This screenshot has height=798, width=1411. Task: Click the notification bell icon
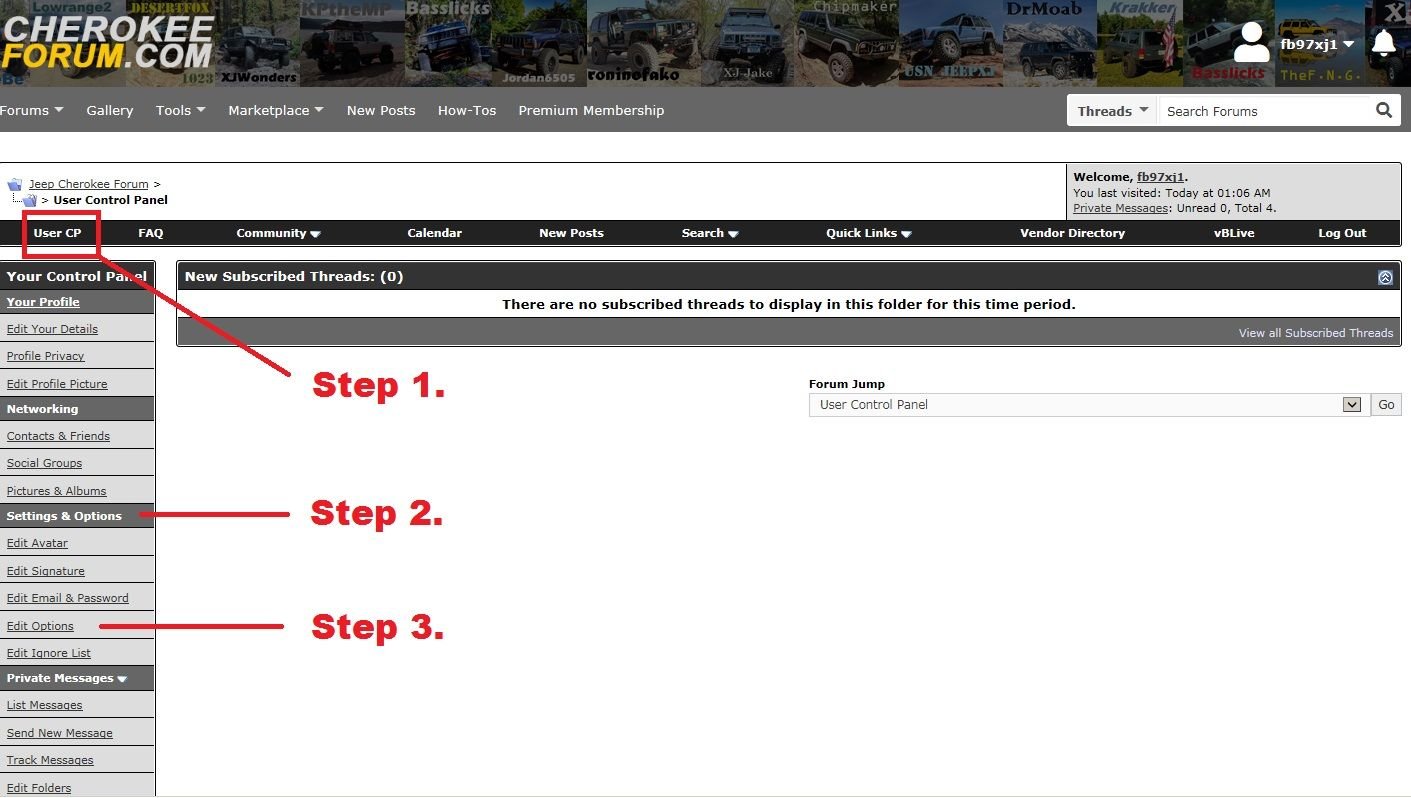coord(1384,43)
